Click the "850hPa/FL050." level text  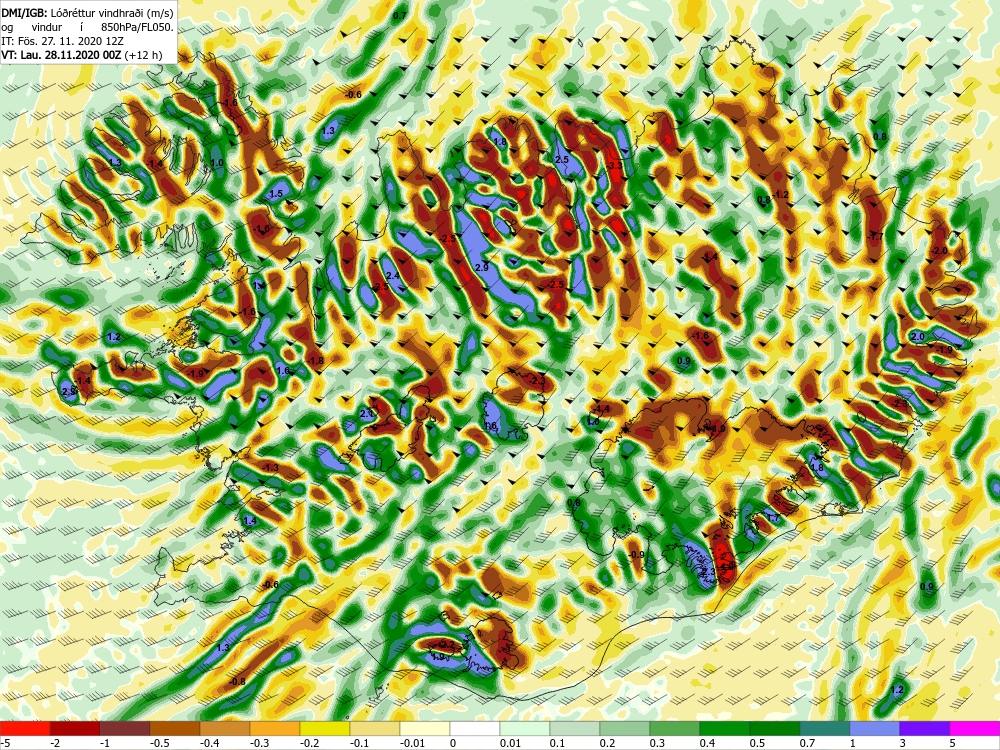pyautogui.click(x=137, y=27)
